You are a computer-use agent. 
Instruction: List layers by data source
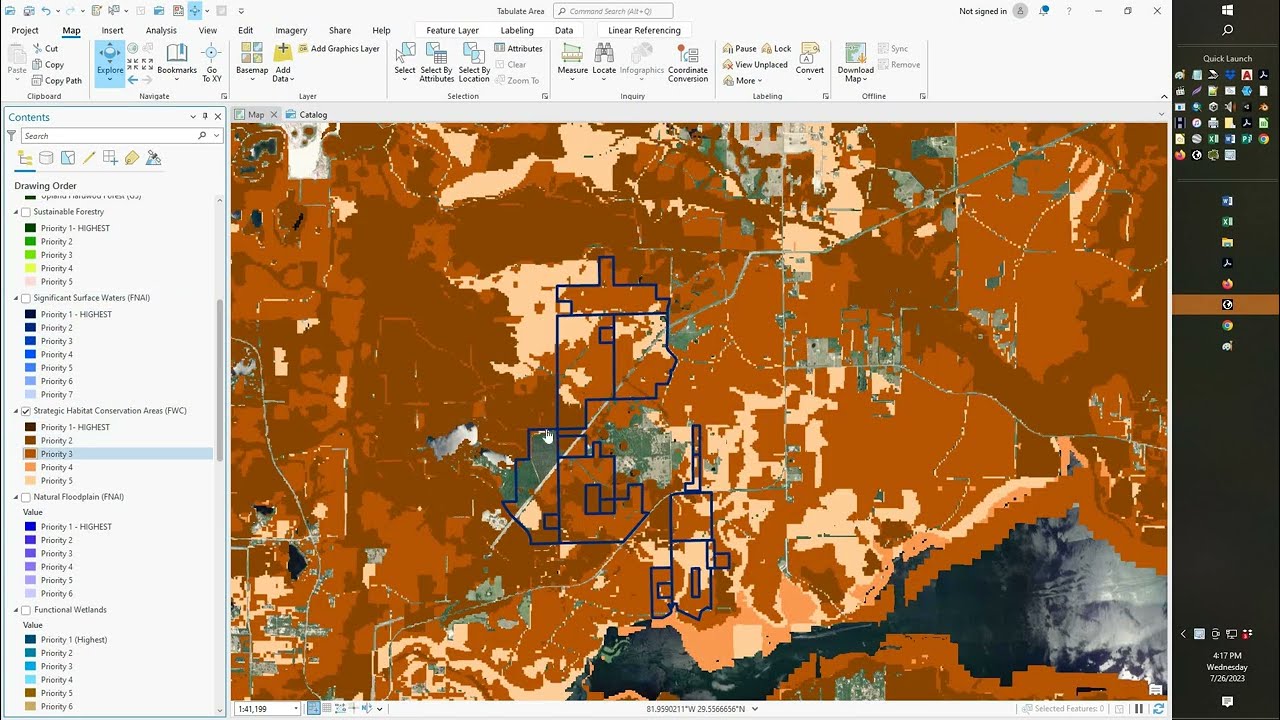click(x=47, y=158)
